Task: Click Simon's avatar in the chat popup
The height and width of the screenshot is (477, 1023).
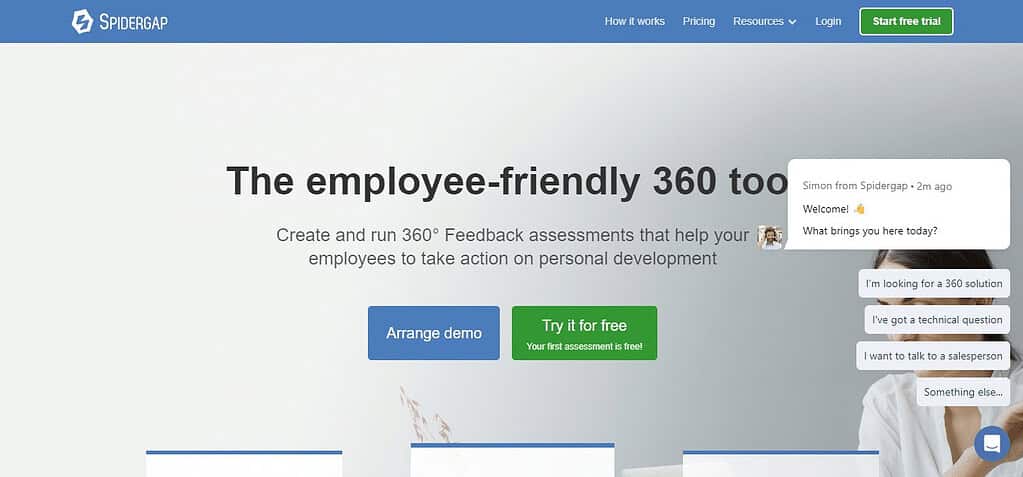Action: pos(770,237)
